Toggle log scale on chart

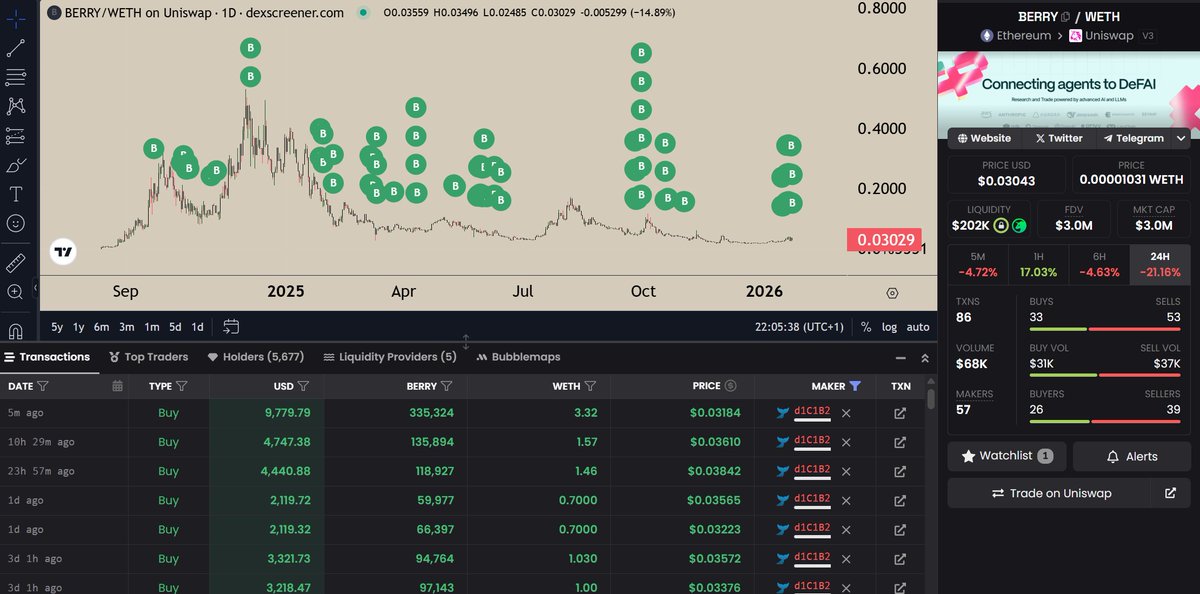coord(889,327)
